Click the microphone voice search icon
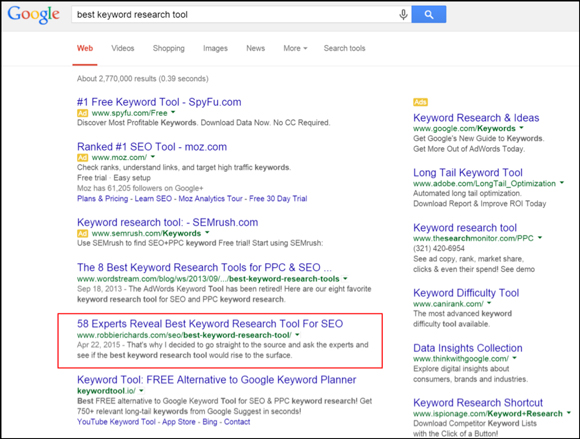 403,15
